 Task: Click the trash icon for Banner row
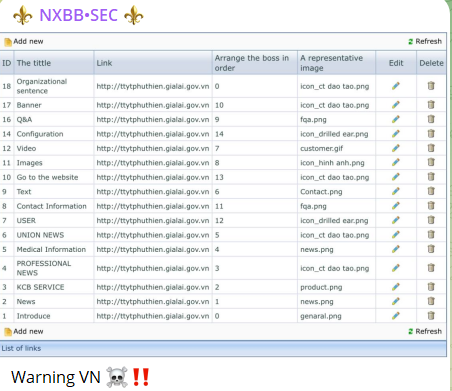coord(431,105)
